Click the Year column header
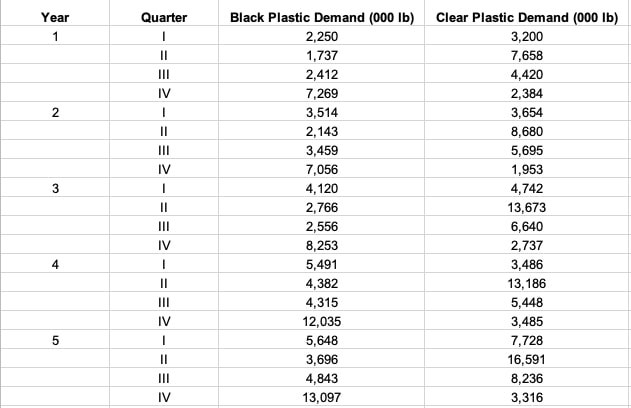 pyautogui.click(x=55, y=17)
